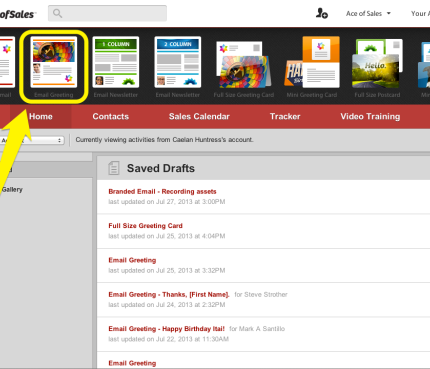The image size is (430, 369).
Task: Open the account selector combo box
Action: pyautogui.click(x=32, y=140)
